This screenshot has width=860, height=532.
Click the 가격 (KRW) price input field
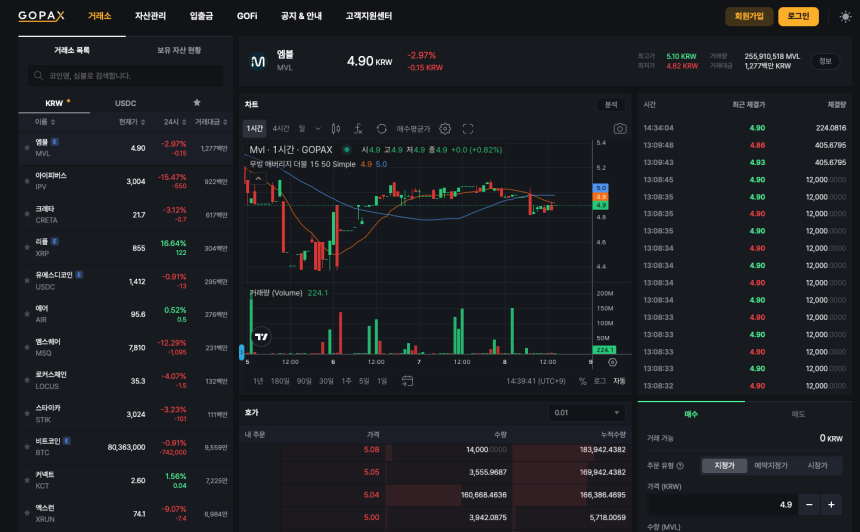tap(722, 505)
